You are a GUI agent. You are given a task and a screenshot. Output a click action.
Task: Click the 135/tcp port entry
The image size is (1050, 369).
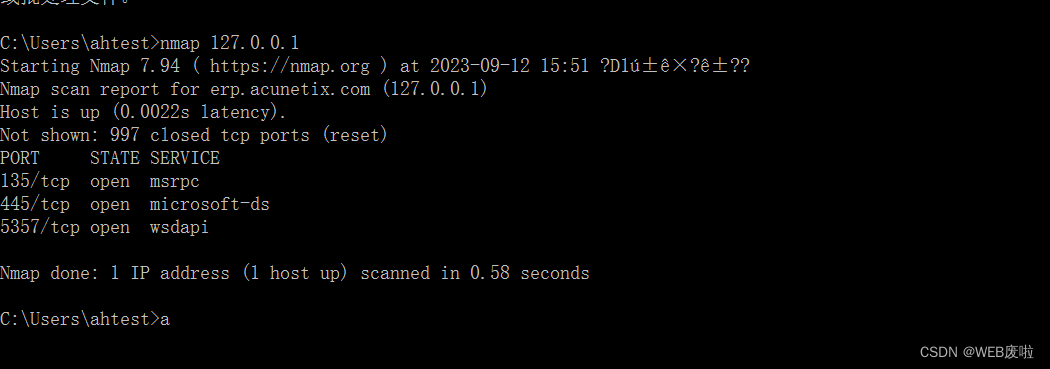tap(35, 181)
